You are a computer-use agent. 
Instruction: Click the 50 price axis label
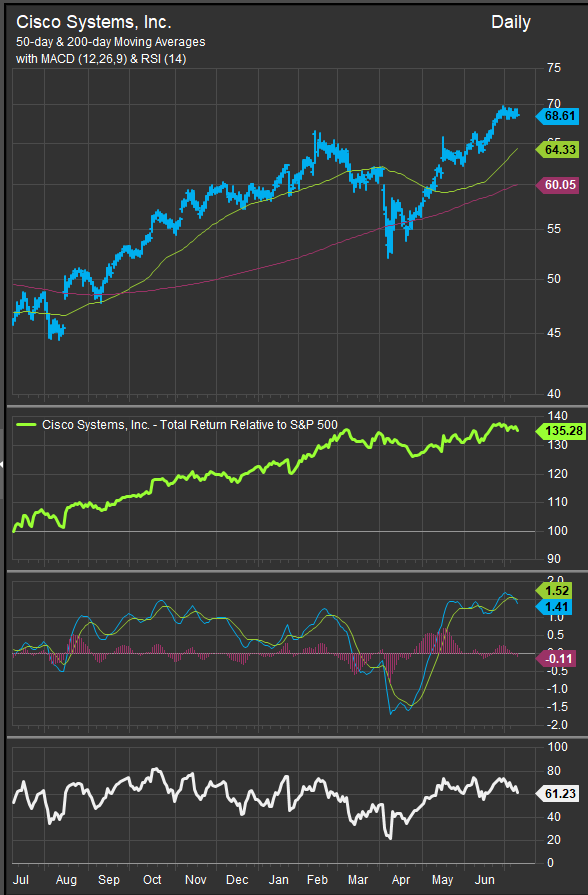pos(554,279)
